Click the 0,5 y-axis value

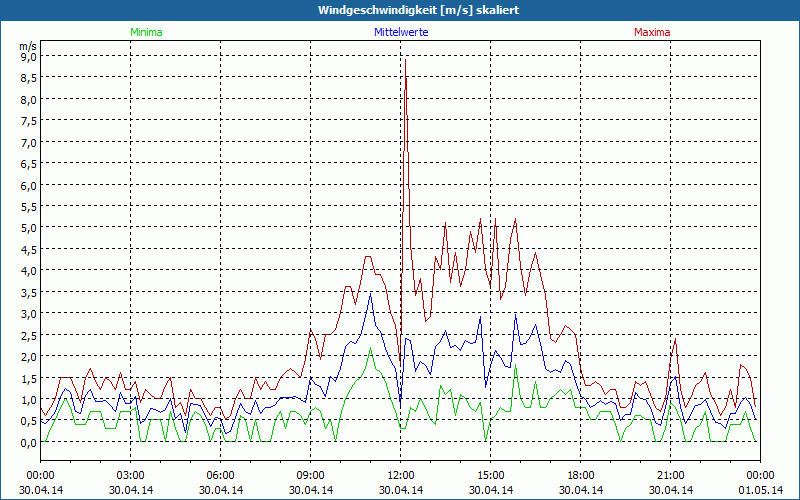pyautogui.click(x=29, y=421)
